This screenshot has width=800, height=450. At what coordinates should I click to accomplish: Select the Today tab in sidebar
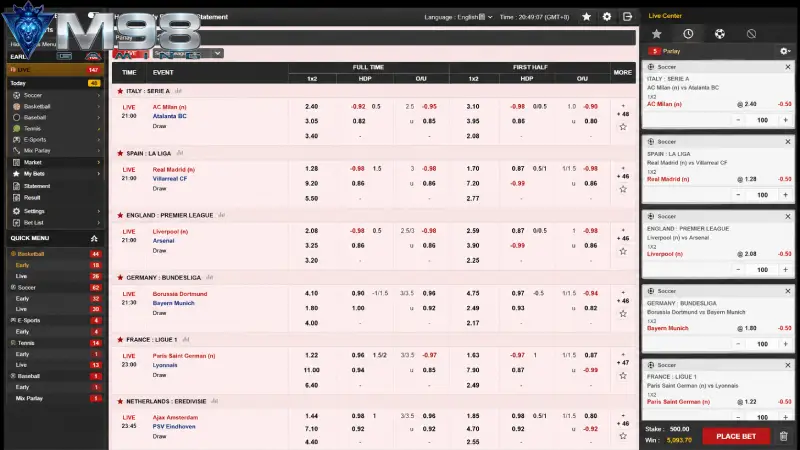pos(55,83)
